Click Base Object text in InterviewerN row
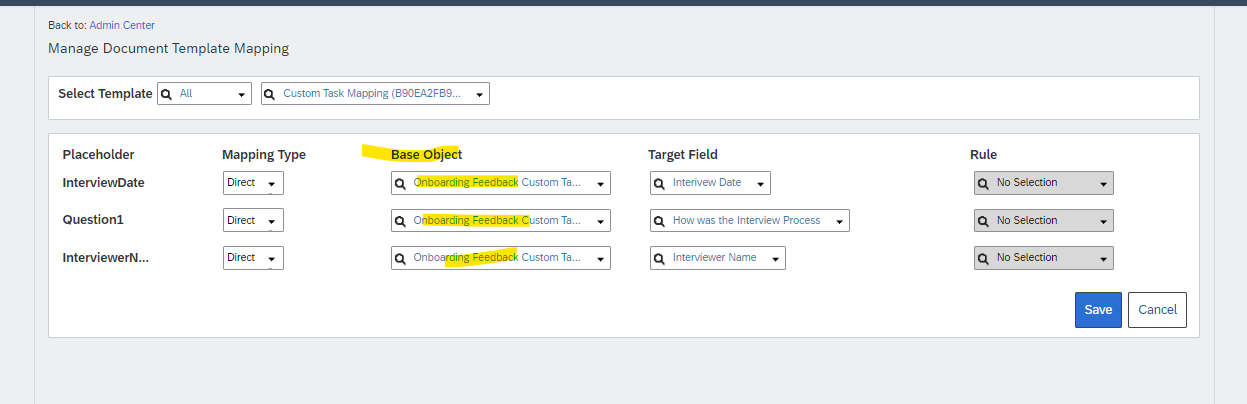Screen dimensions: 1247x404 (497, 257)
